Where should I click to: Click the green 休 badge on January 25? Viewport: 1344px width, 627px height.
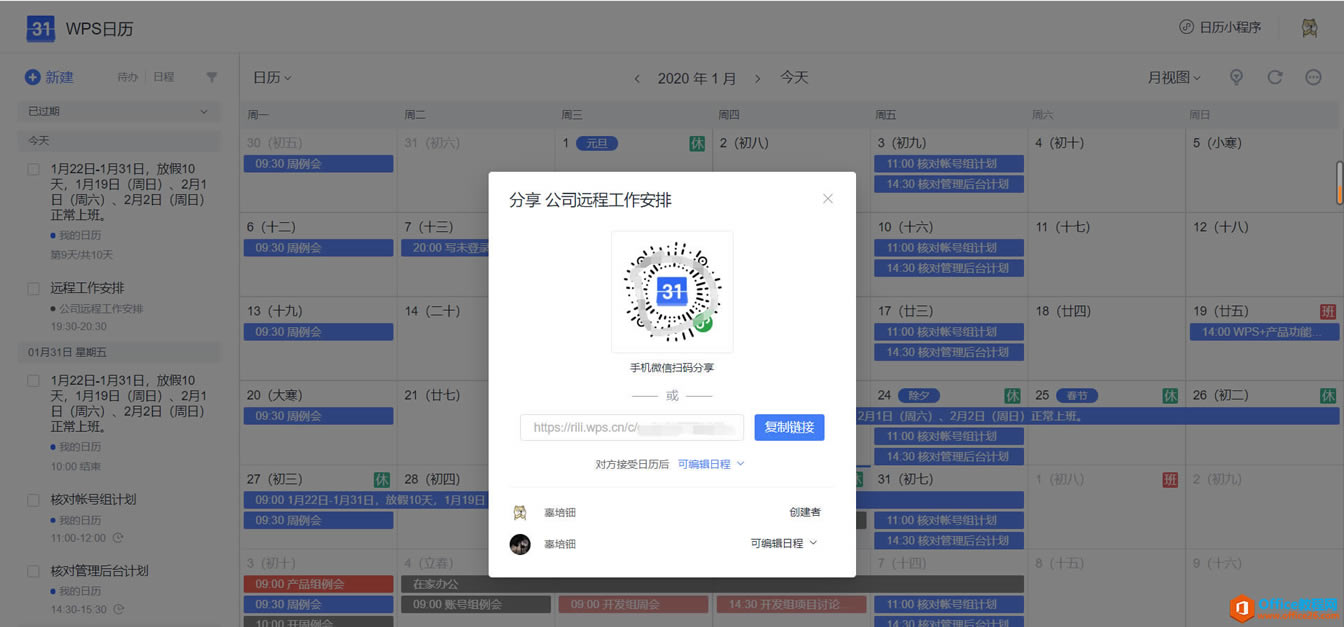tap(1170, 396)
